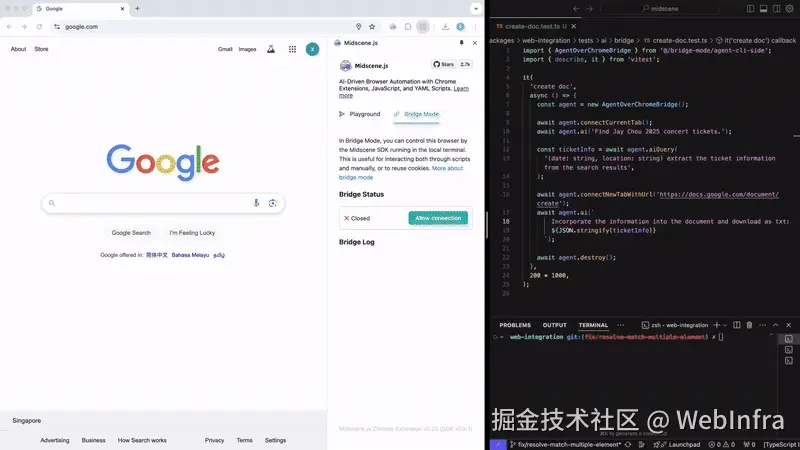Toggle the VS Code secondary side bar
Screen dimensions: 800x450
coord(777,9)
